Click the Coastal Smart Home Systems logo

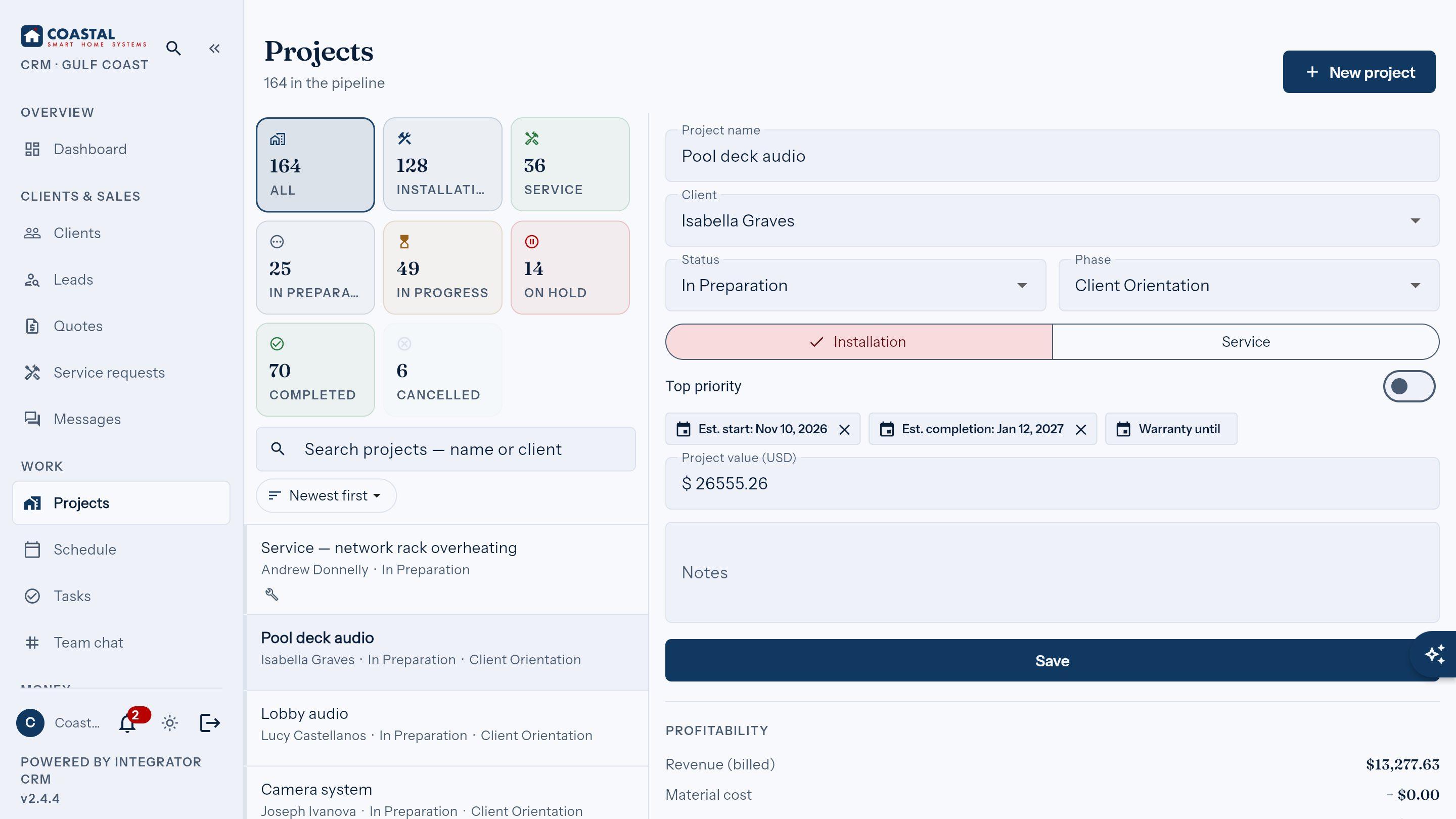[x=83, y=36]
